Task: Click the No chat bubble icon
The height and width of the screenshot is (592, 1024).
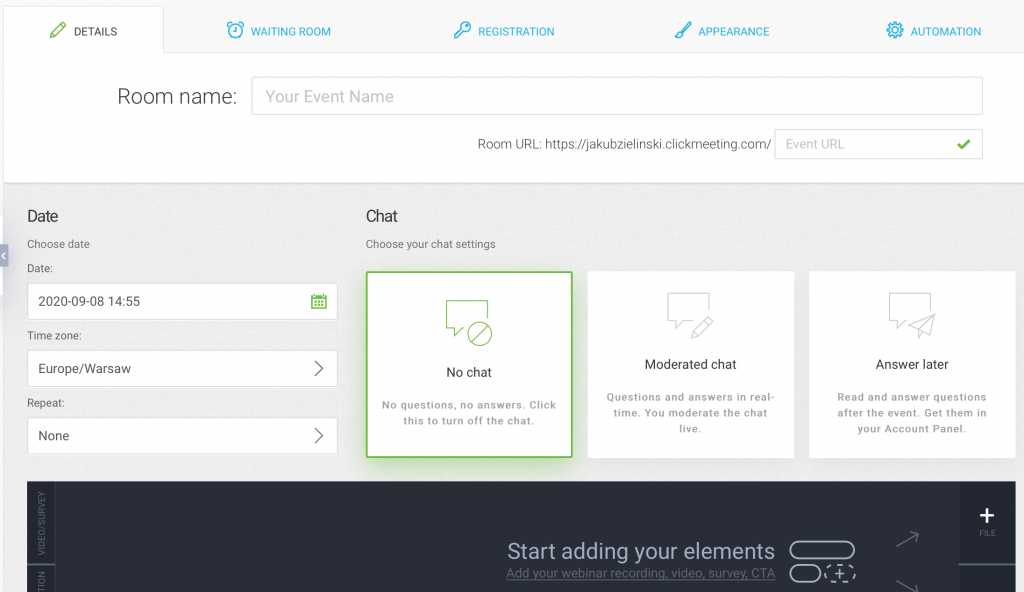Action: click(469, 323)
